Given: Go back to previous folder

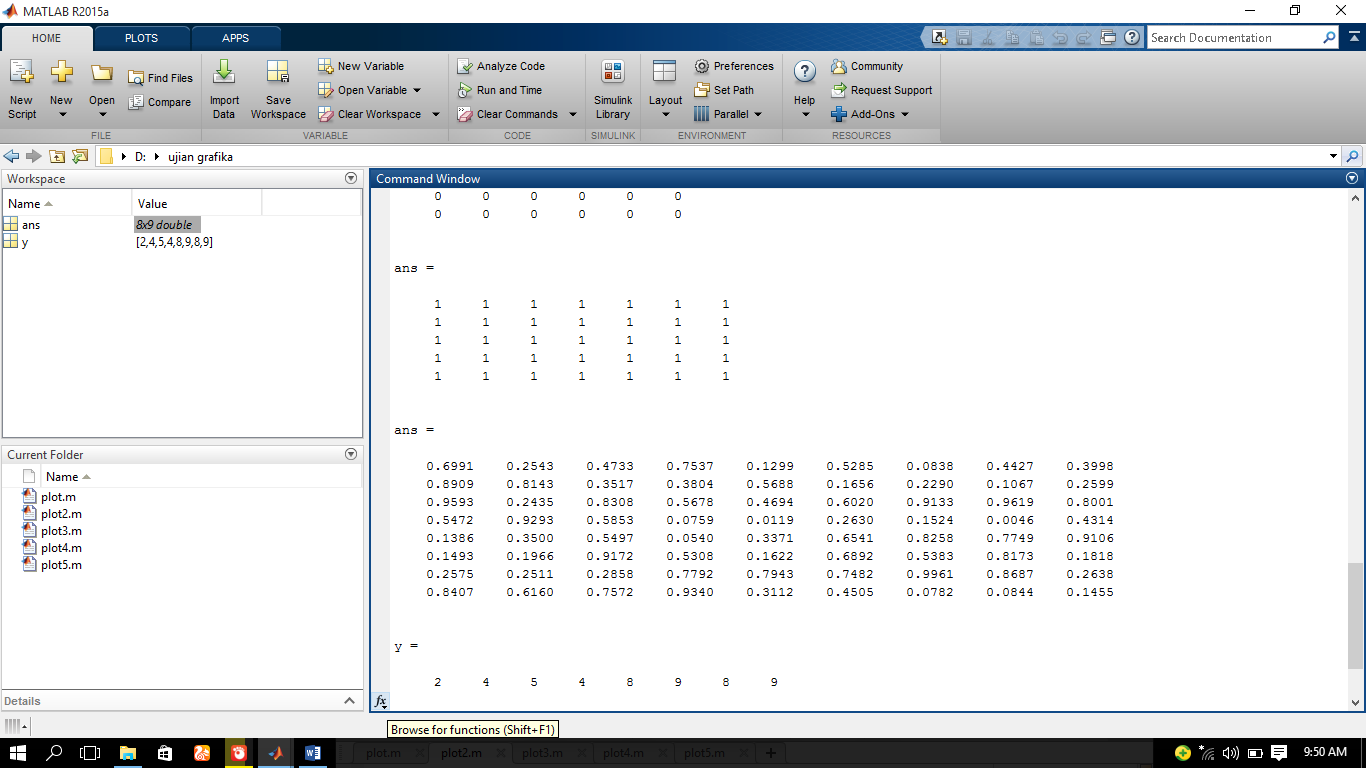Looking at the screenshot, I should pos(12,156).
